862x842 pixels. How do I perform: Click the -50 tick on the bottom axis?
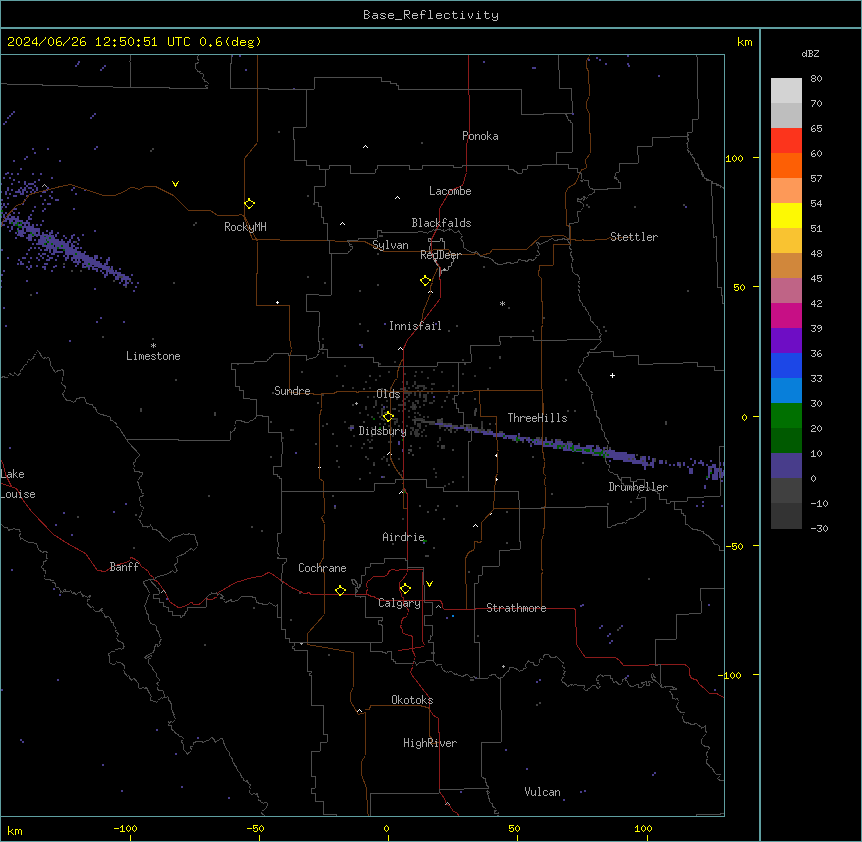[255, 828]
